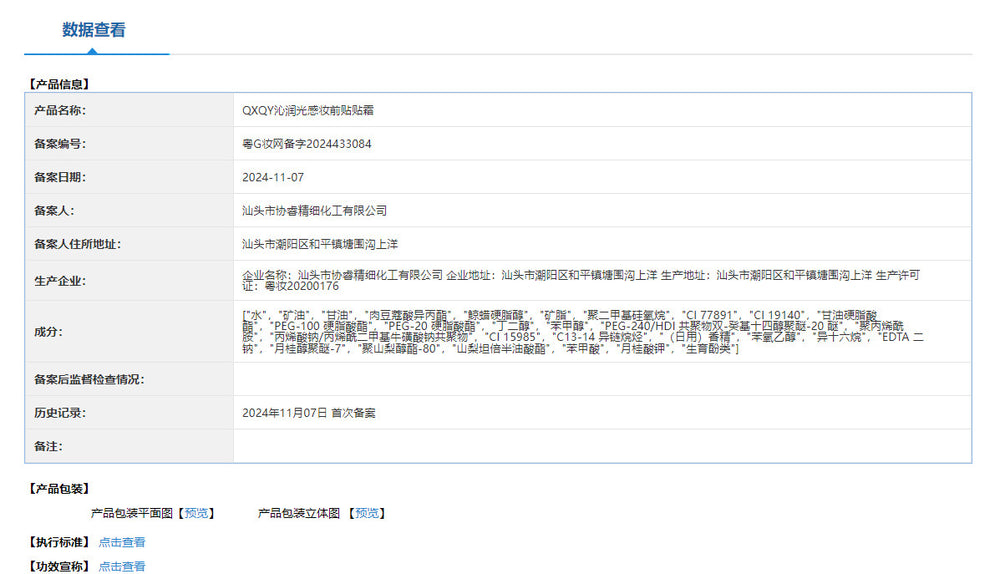Open the 数据查看 tab
1000x574 pixels.
(x=94, y=30)
